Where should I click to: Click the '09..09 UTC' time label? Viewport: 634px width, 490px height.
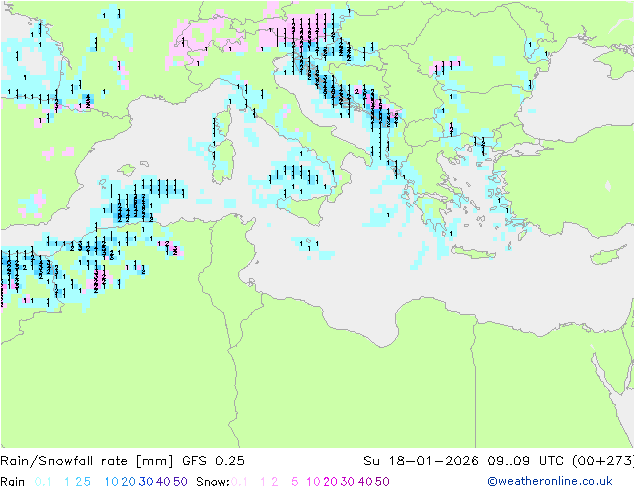(525, 460)
